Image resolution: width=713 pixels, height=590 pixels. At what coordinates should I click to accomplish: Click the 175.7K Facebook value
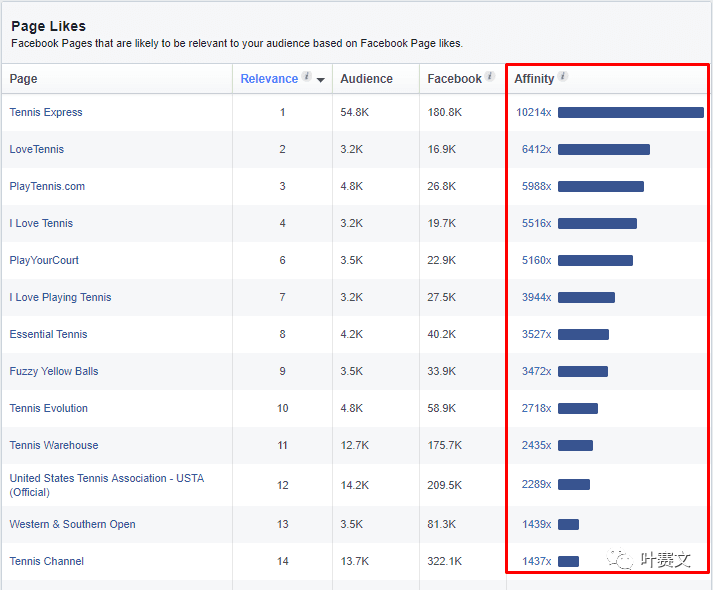pyautogui.click(x=445, y=445)
